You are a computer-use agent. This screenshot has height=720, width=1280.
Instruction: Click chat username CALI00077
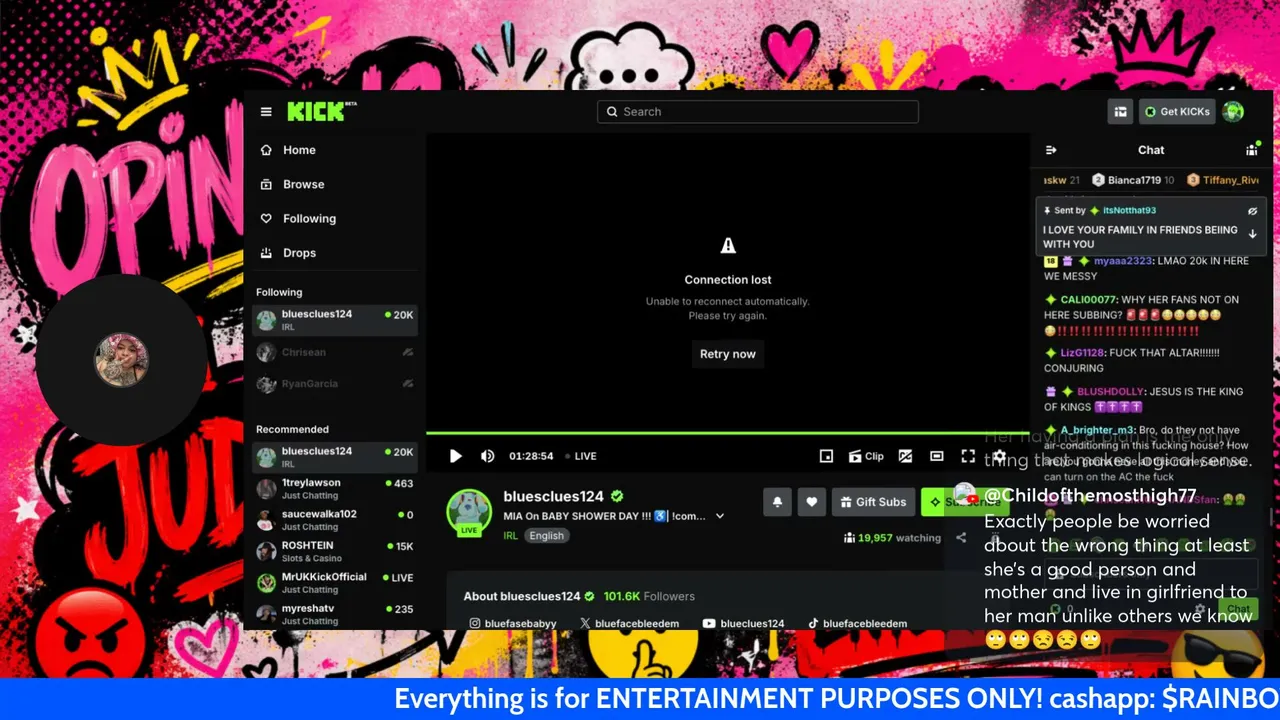(1089, 300)
